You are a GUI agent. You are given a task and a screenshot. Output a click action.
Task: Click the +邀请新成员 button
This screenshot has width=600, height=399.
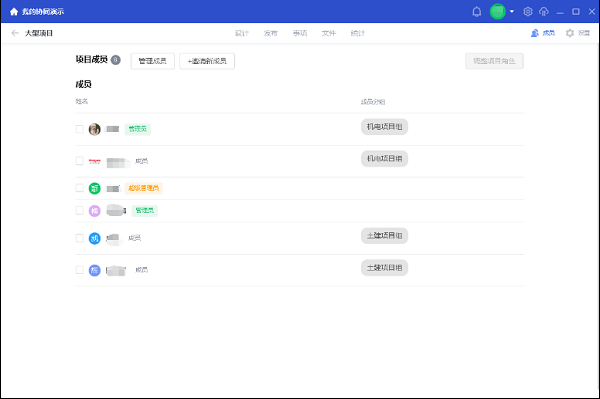coord(207,61)
